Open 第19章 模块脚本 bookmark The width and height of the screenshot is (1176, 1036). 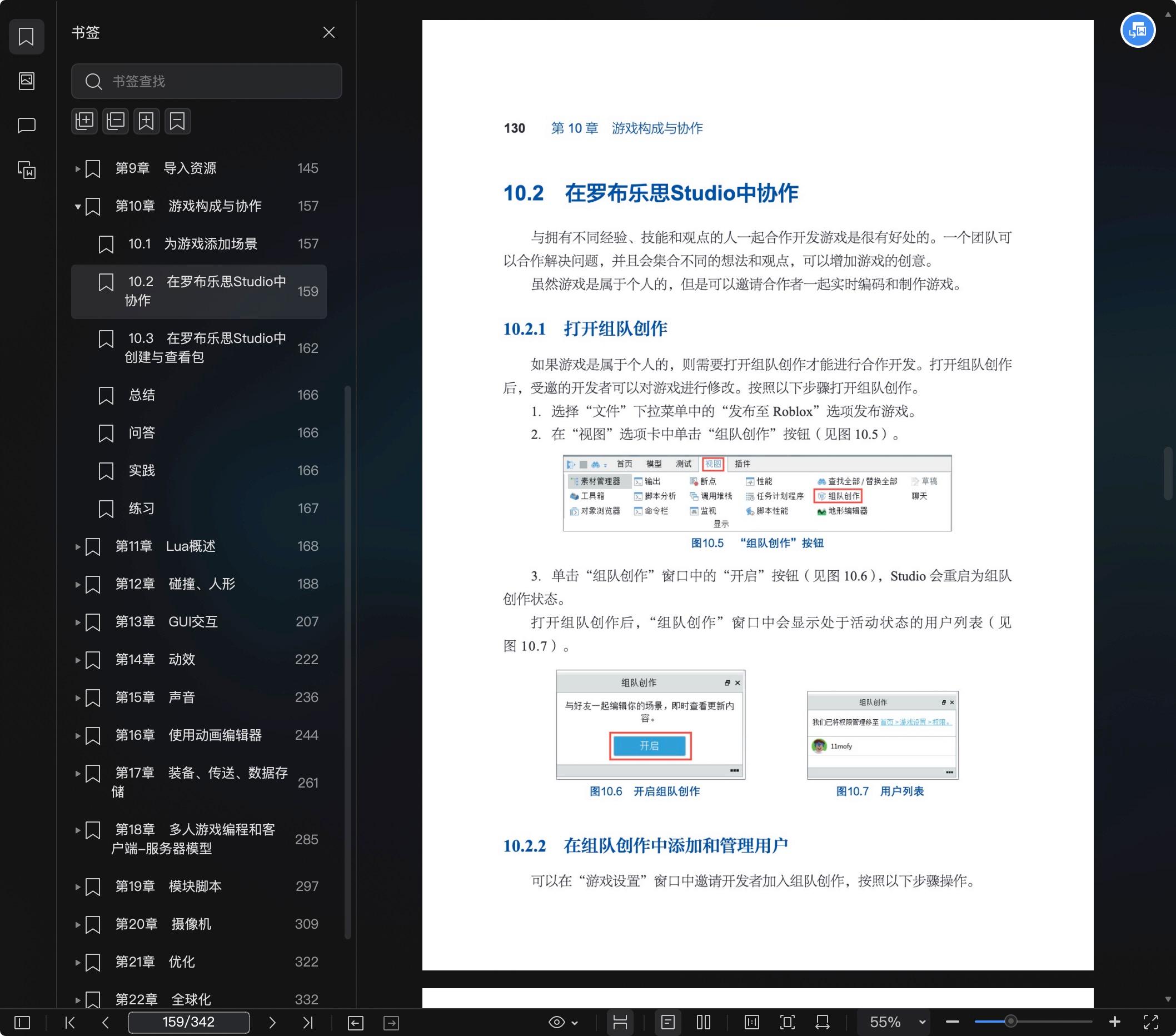coord(199,886)
